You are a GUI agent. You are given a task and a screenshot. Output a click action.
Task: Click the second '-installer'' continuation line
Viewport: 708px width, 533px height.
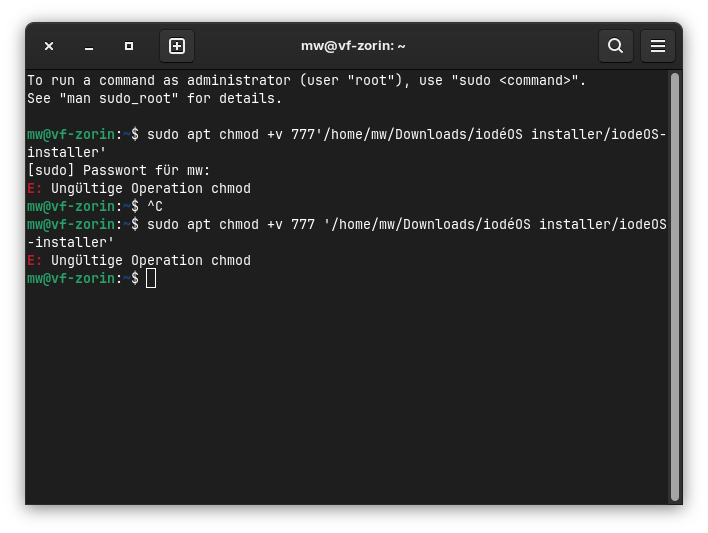[71, 242]
